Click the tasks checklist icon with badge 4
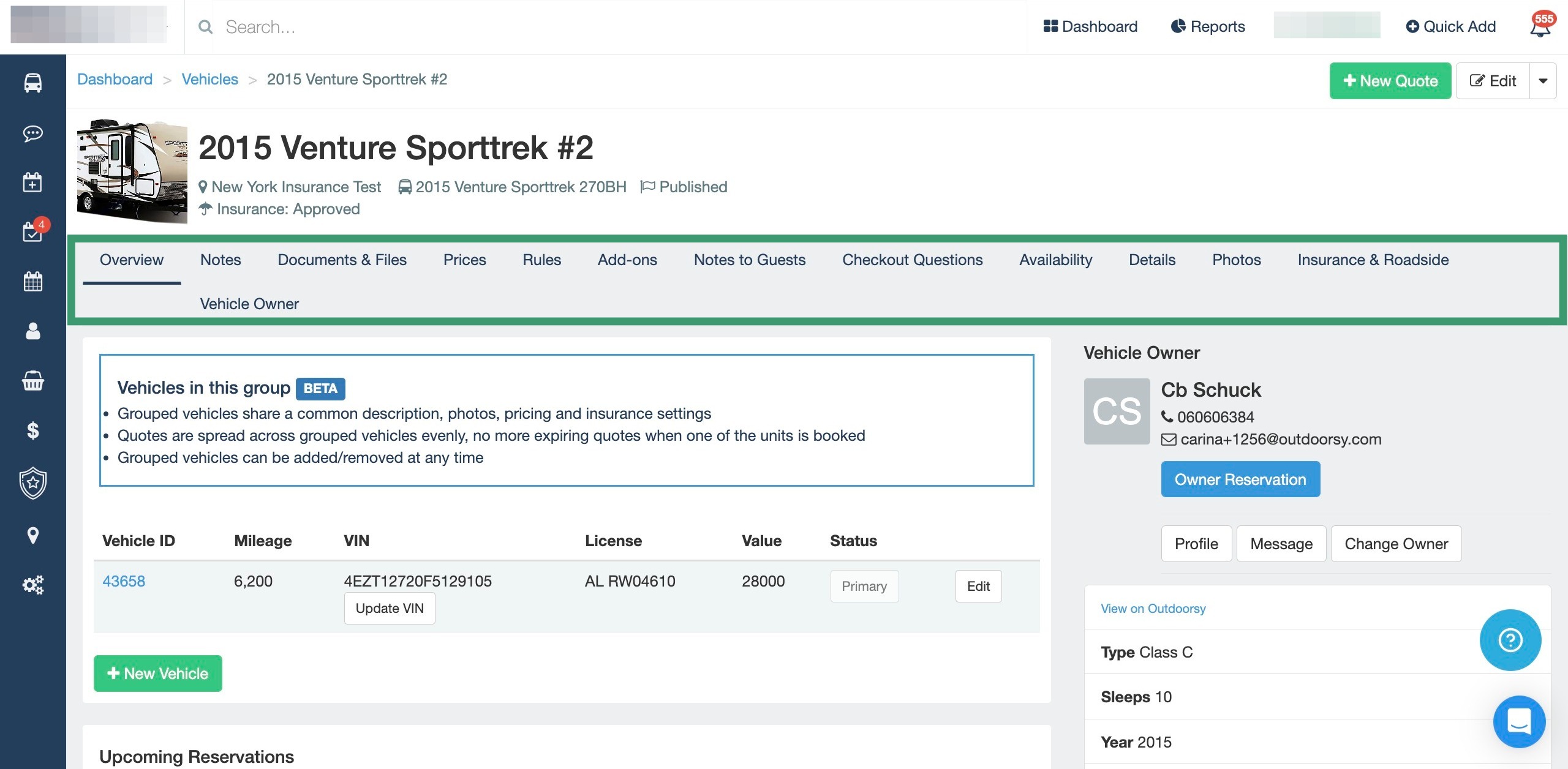The height and width of the screenshot is (769, 1568). click(x=33, y=232)
